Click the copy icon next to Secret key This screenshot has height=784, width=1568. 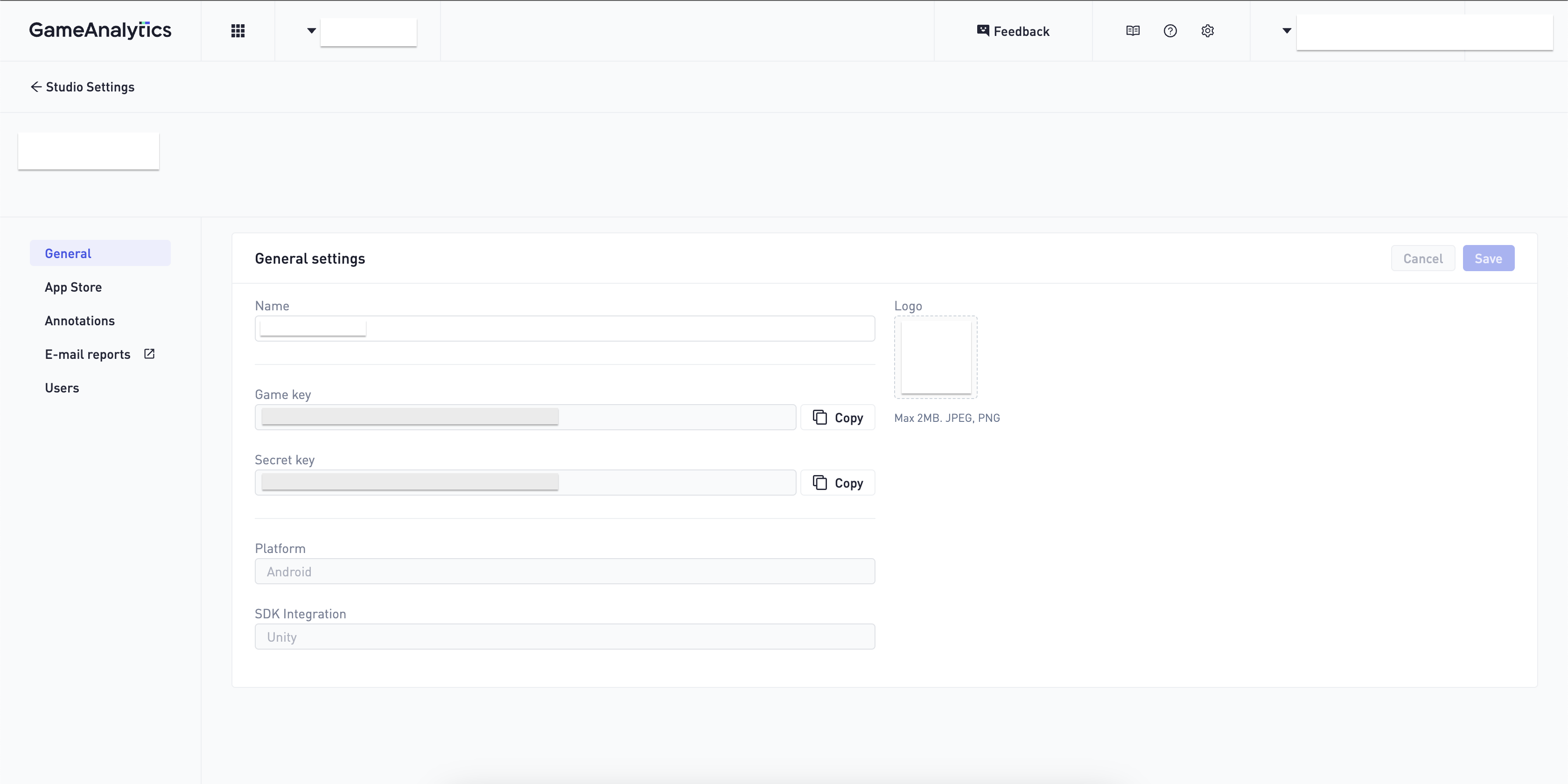pos(820,483)
